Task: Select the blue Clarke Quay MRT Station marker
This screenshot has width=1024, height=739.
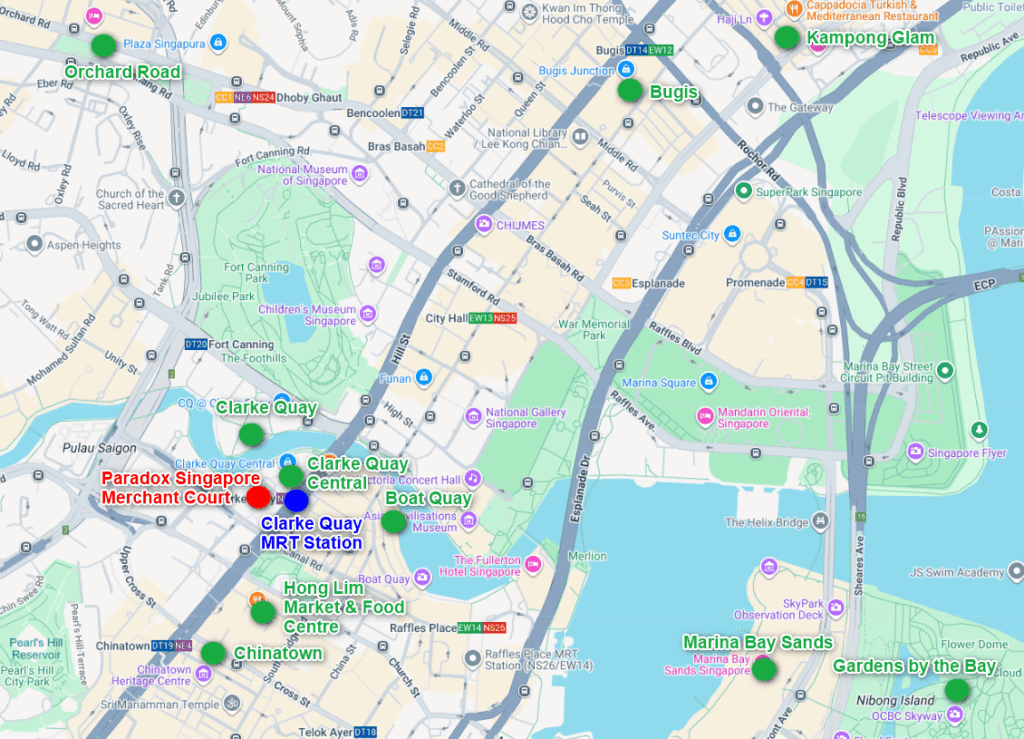Action: coord(297,501)
